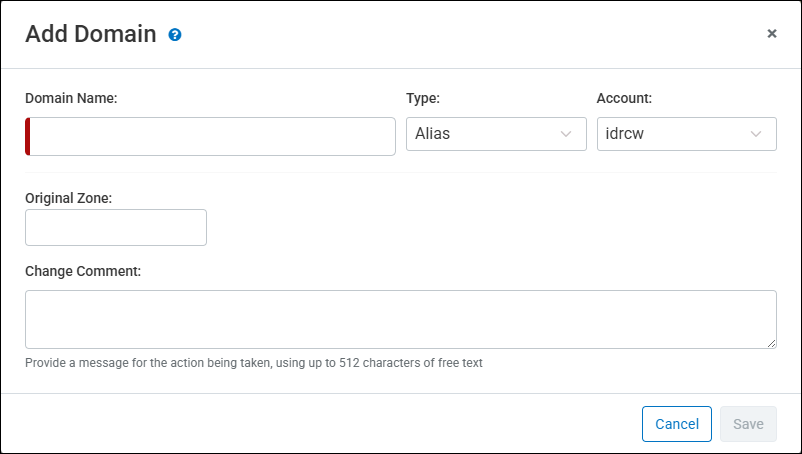This screenshot has height=454, width=802.
Task: Select the Change Comment text area
Action: pyautogui.click(x=400, y=319)
